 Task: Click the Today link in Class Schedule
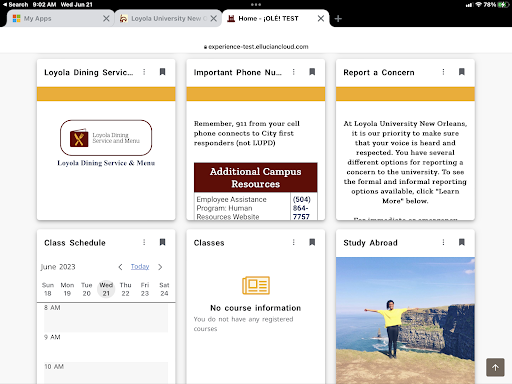tap(140, 266)
